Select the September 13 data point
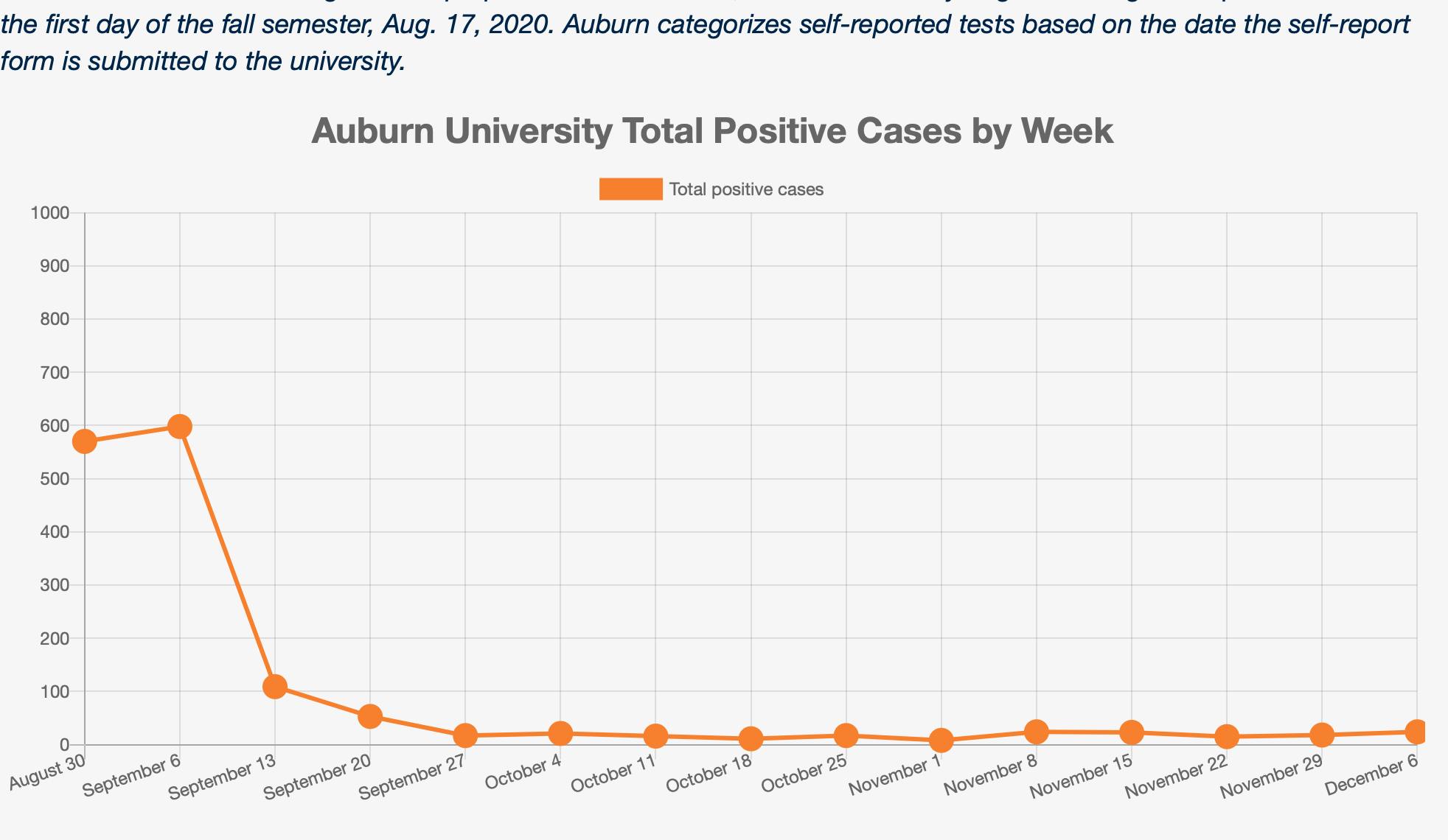 pyautogui.click(x=275, y=687)
